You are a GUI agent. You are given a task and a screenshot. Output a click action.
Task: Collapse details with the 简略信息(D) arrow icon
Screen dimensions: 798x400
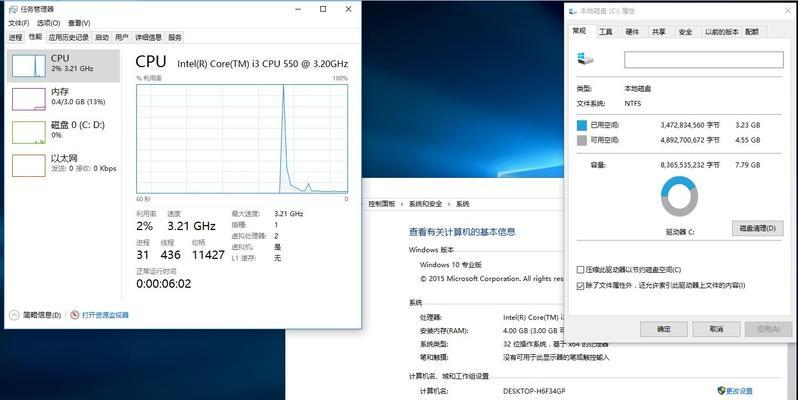click(x=14, y=315)
